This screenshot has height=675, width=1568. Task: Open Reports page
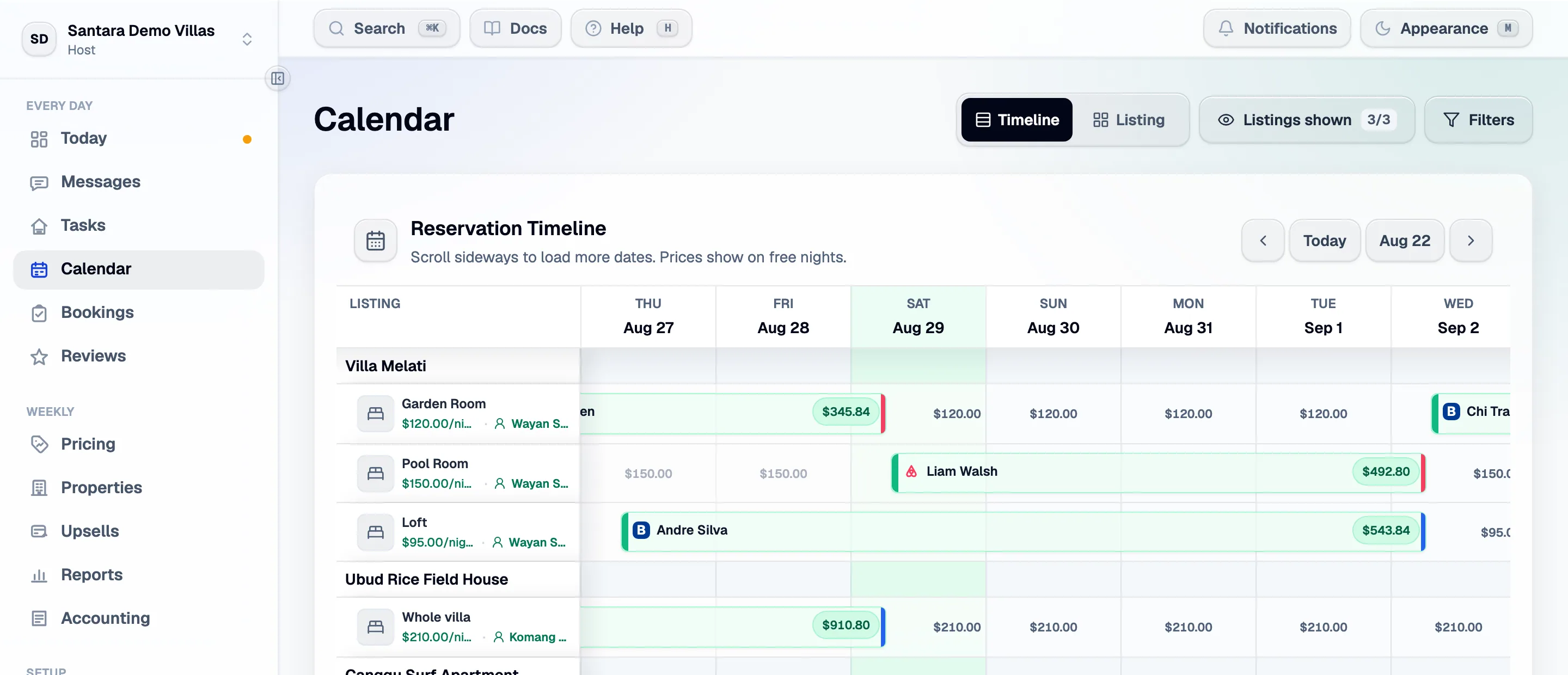coord(139,575)
